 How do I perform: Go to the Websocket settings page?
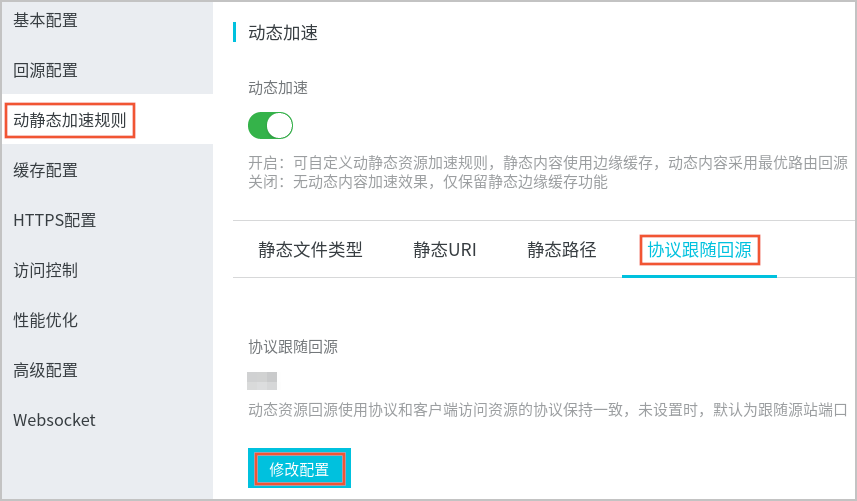pos(54,420)
